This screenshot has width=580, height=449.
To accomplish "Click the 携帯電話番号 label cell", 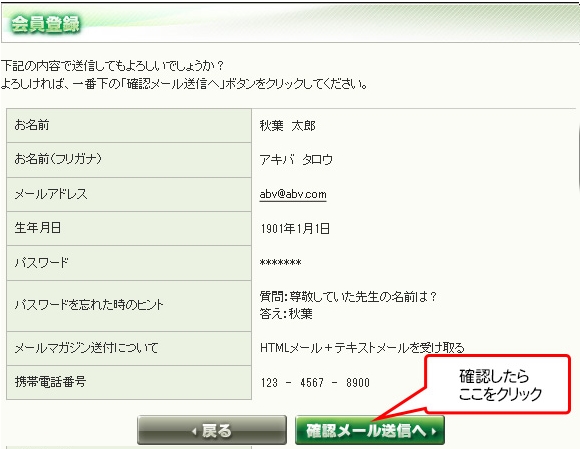I will (x=129, y=382).
